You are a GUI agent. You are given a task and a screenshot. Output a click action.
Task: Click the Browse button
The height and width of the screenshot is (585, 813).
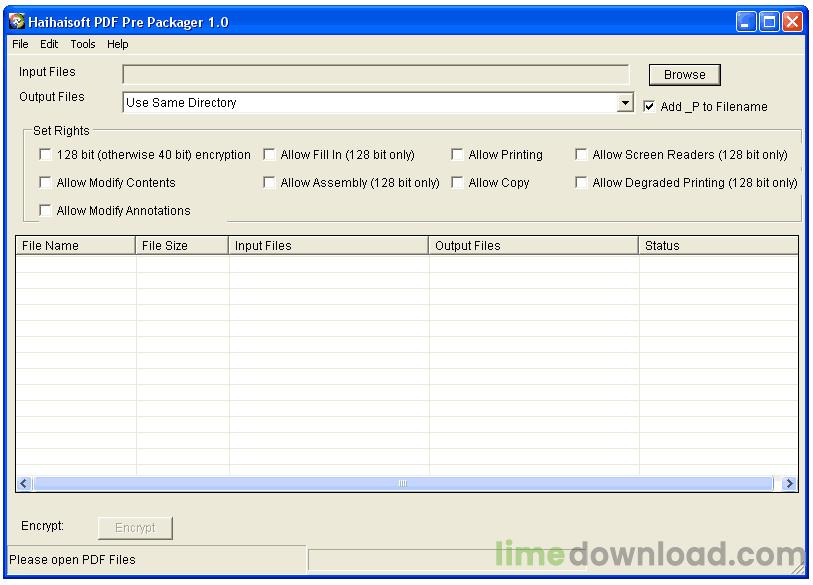[x=684, y=75]
